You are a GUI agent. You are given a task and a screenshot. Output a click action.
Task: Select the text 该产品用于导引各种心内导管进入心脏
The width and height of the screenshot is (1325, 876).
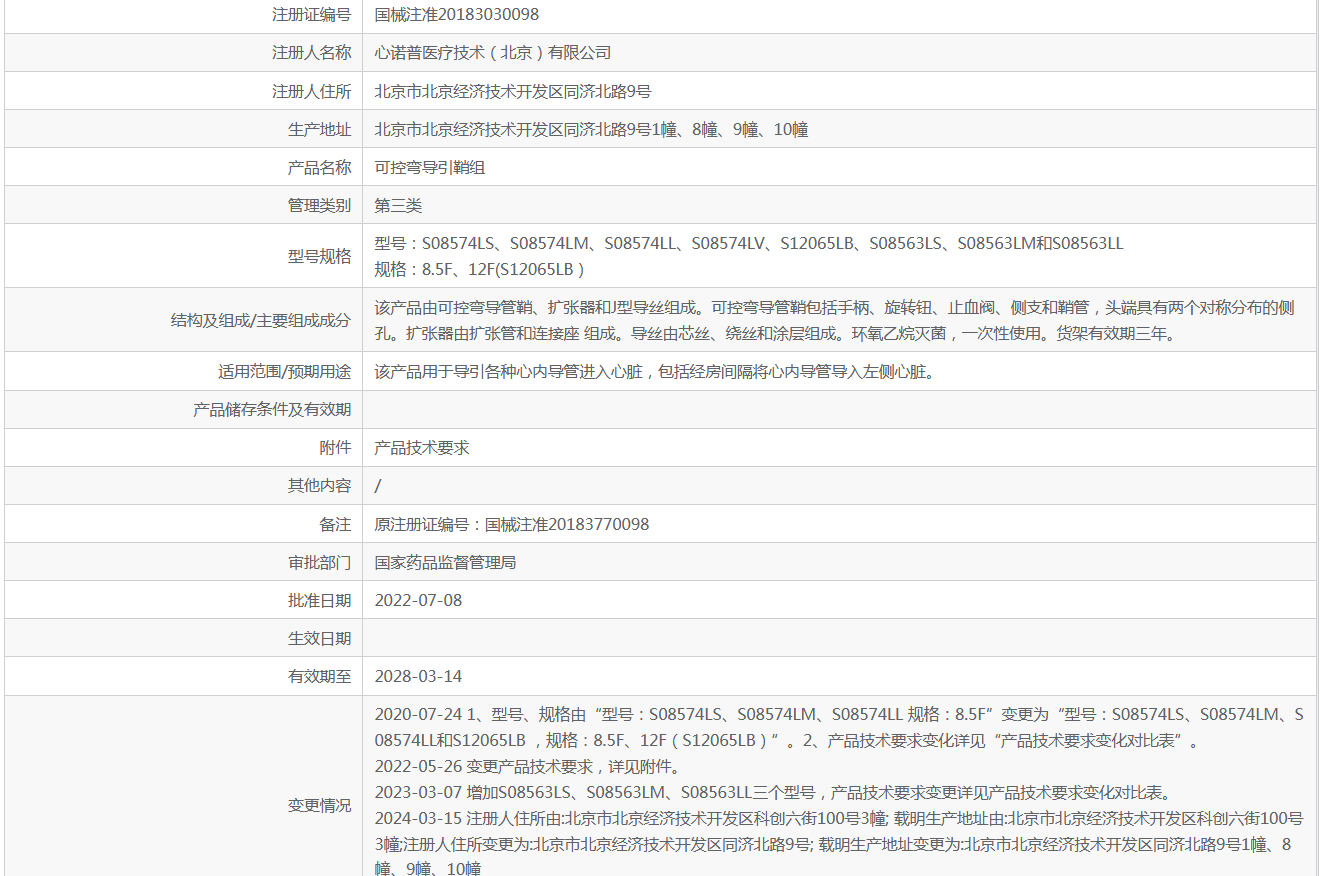coord(509,372)
